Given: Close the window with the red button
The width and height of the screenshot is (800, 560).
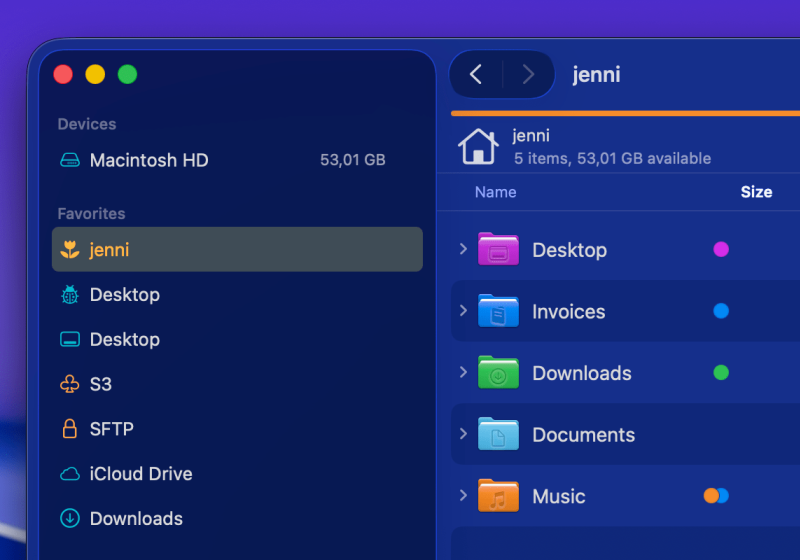Looking at the screenshot, I should click(63, 74).
